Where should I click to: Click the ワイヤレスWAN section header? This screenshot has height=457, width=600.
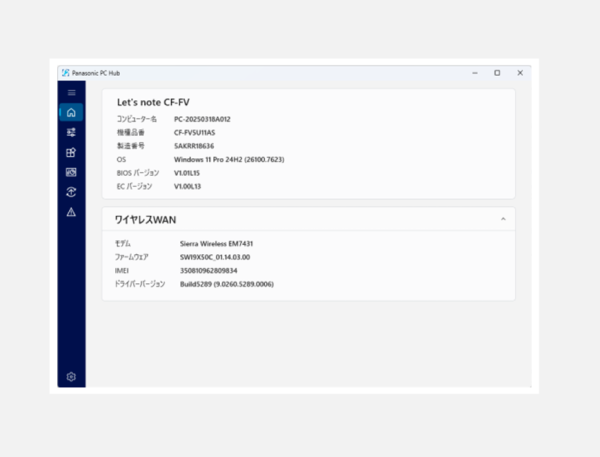[147, 218]
